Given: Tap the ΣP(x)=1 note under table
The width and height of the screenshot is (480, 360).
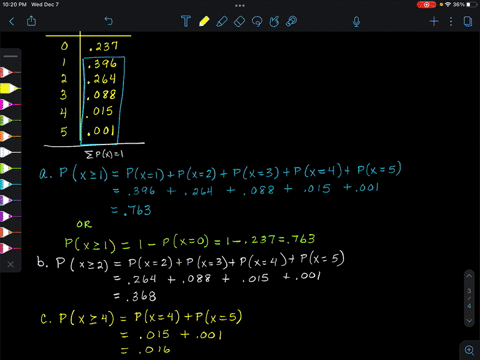Looking at the screenshot, I should (x=104, y=154).
